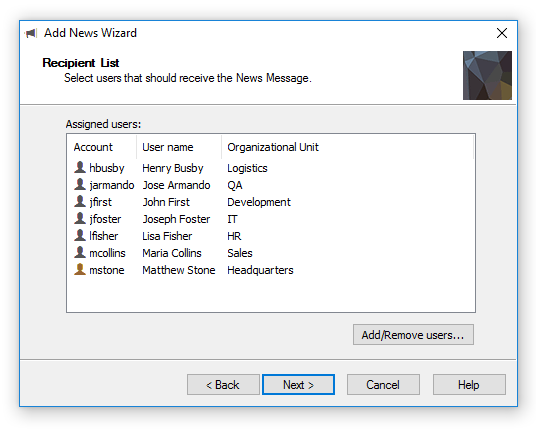The image size is (536, 431).
Task: Click the megaphone icon in title bar
Action: 31,33
